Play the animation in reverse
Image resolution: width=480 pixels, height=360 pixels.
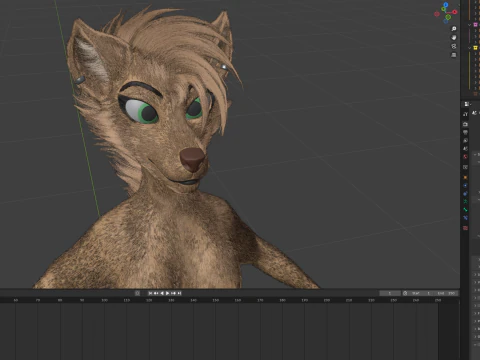point(162,293)
